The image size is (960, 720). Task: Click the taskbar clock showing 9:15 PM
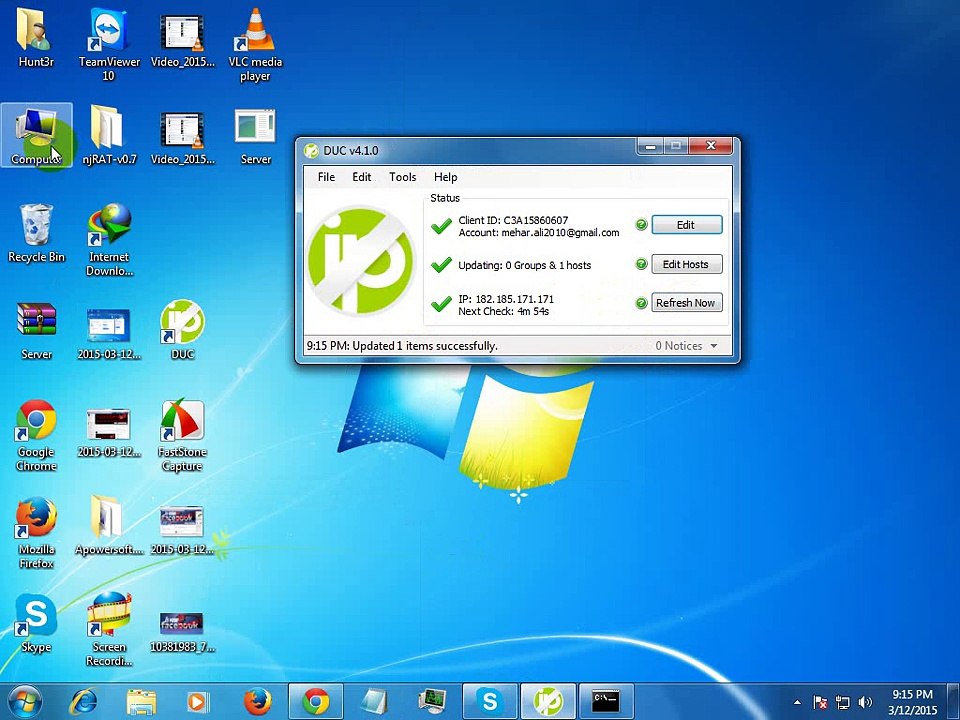point(914,702)
